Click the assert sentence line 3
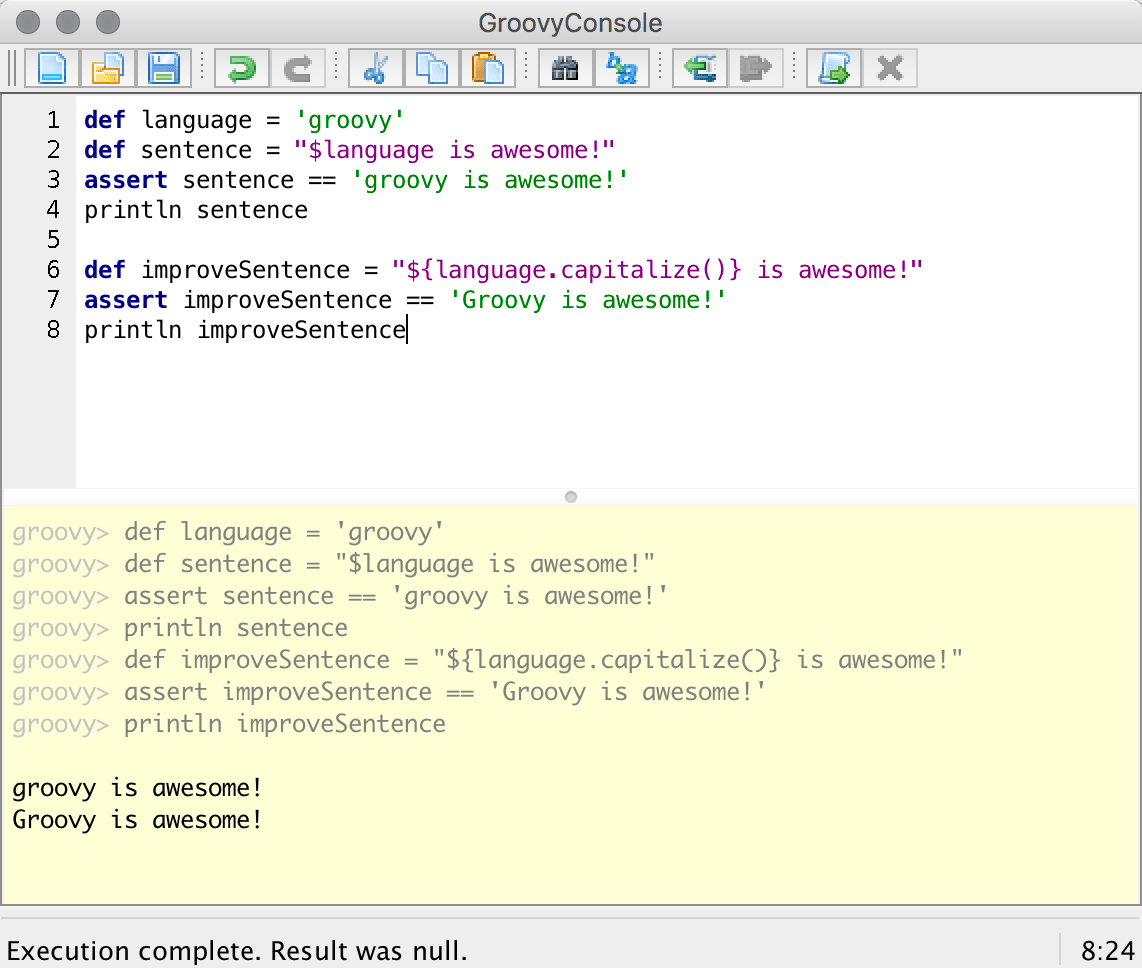The height and width of the screenshot is (968, 1142). coord(356,179)
